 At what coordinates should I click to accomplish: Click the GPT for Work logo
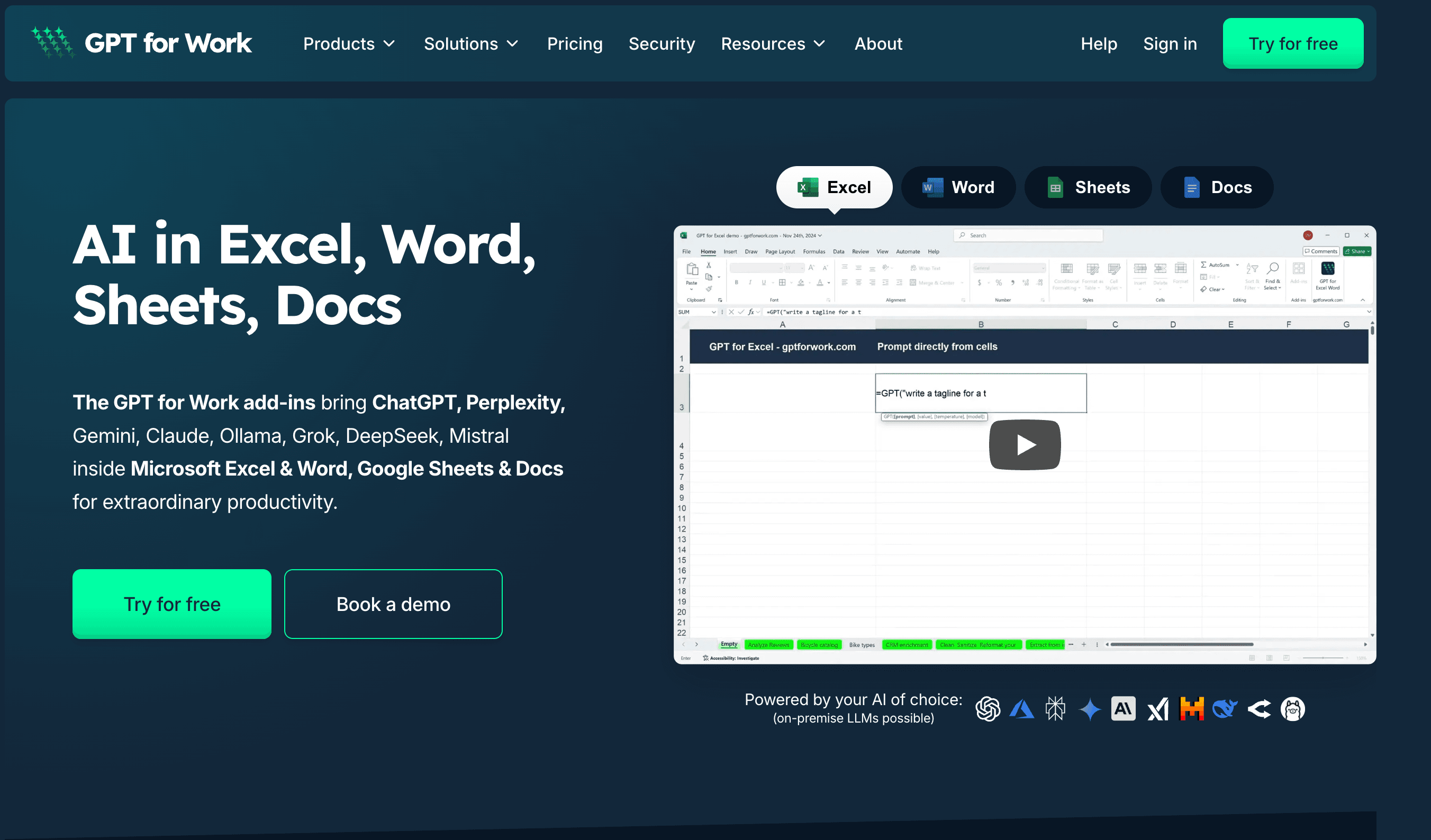coord(141,43)
